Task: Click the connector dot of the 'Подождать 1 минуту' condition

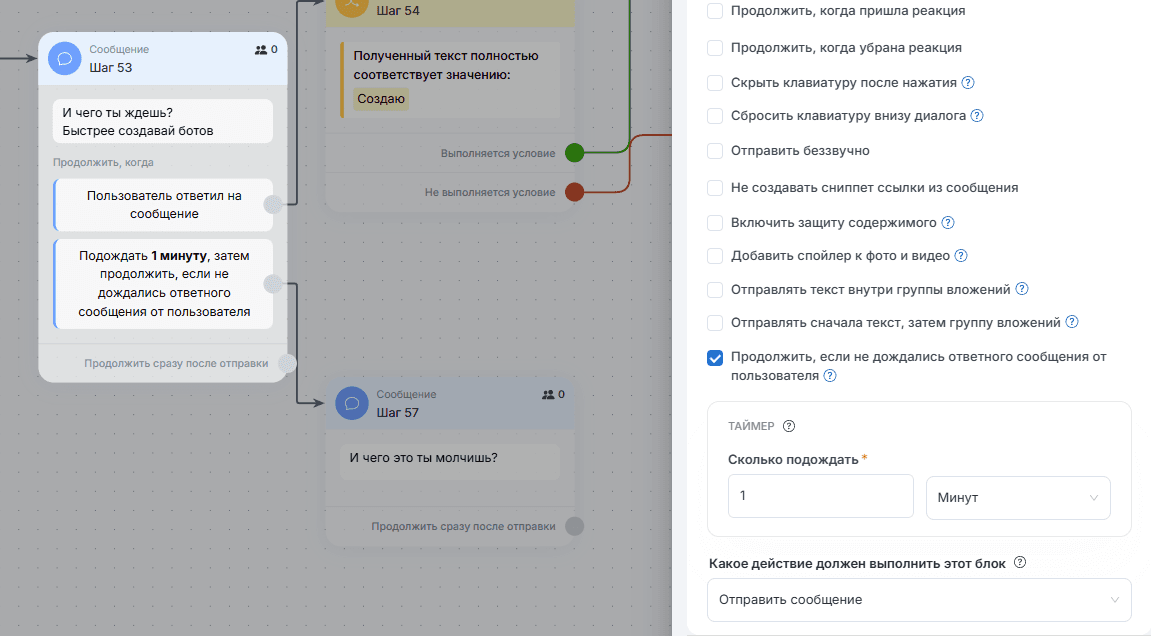Action: click(x=273, y=283)
